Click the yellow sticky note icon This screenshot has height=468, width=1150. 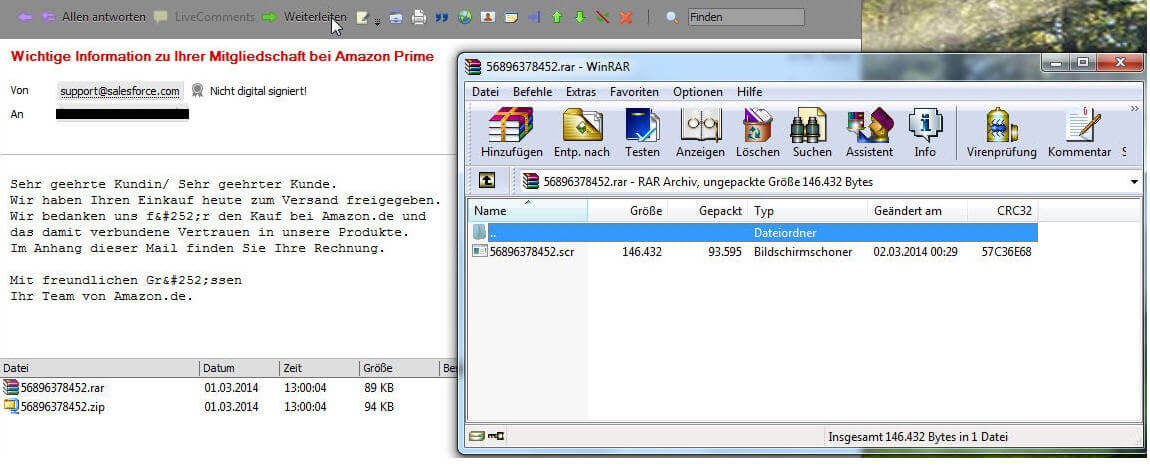[510, 17]
